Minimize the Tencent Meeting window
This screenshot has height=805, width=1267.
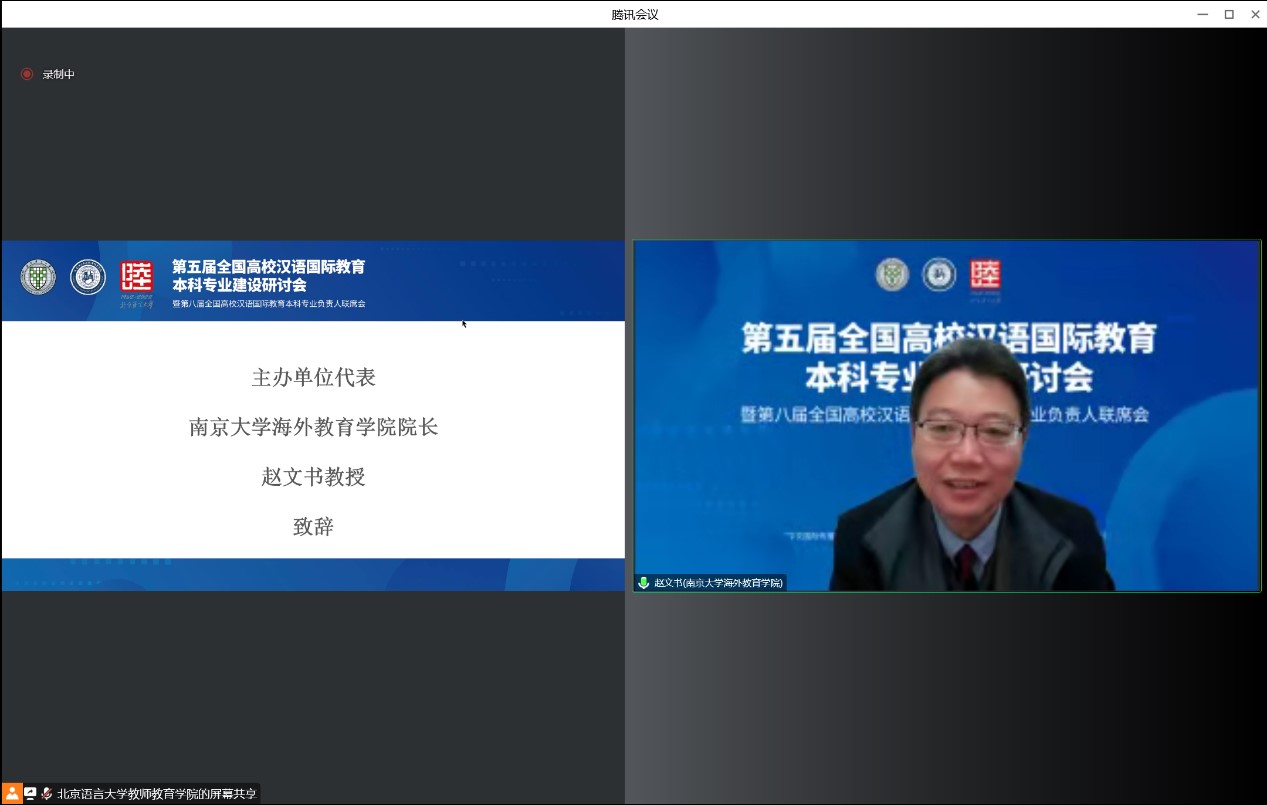point(1202,14)
